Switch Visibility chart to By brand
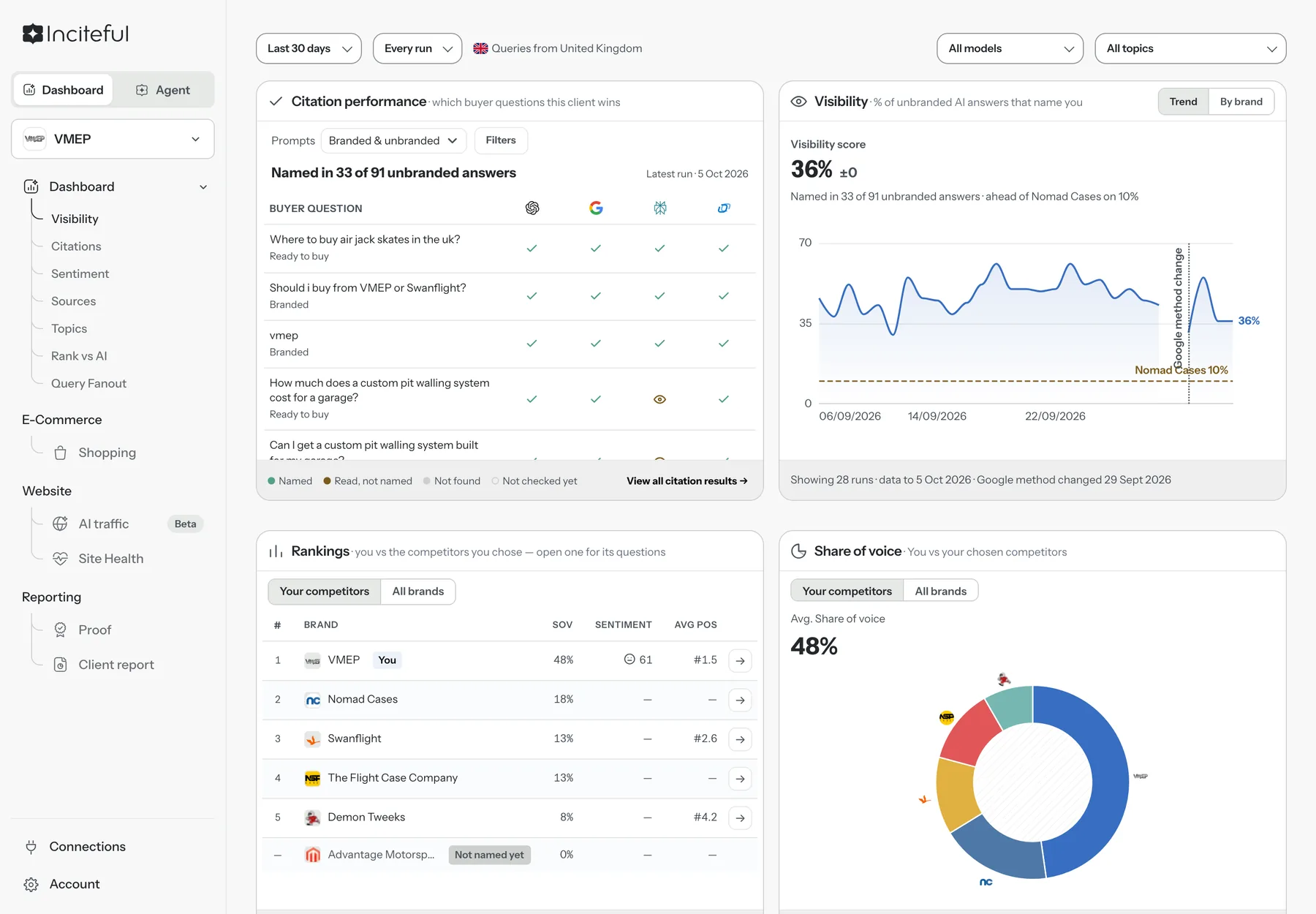The image size is (1316, 914). pos(1241,102)
